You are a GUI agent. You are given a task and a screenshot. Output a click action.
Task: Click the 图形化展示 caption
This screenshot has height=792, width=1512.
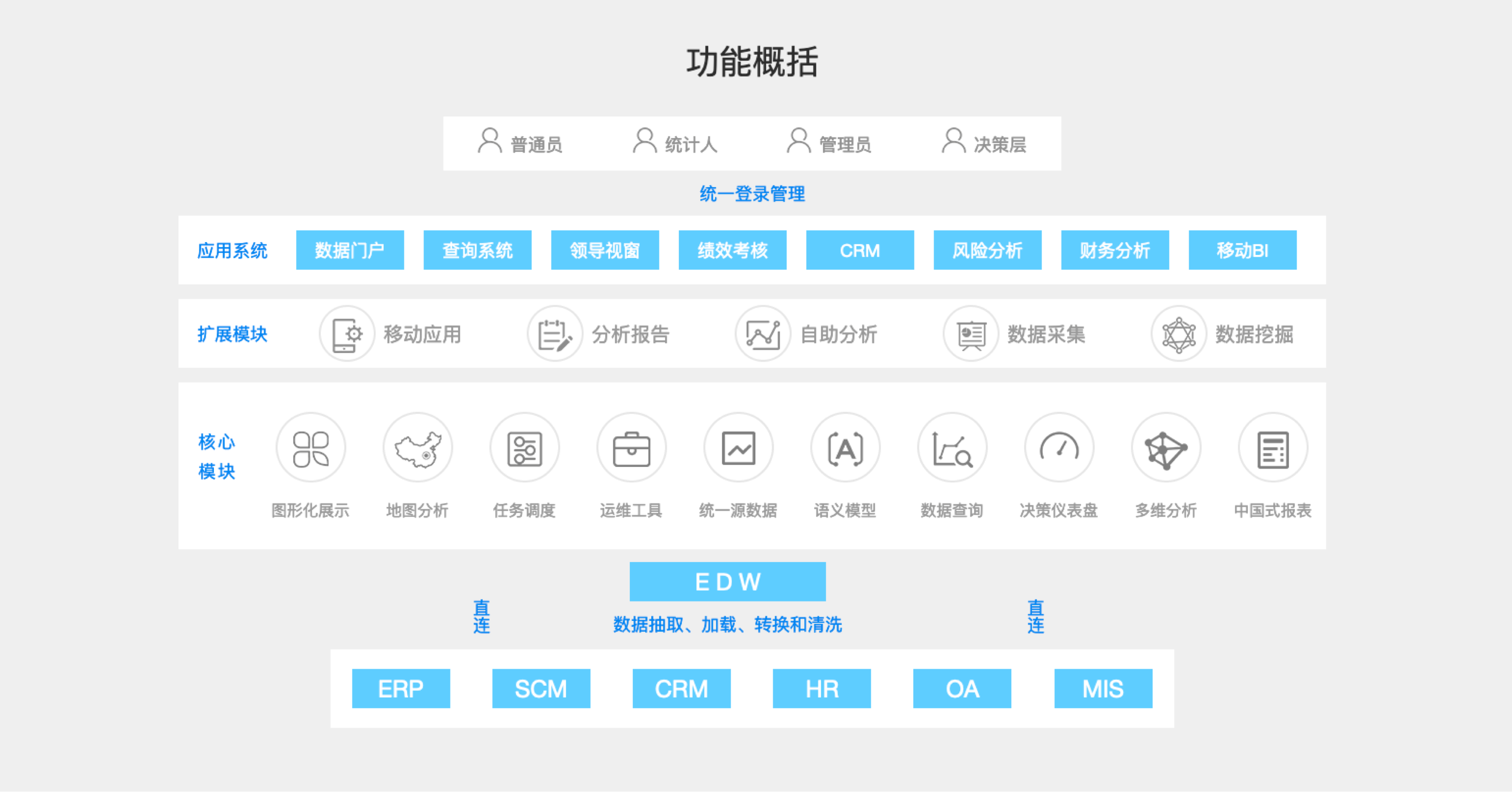[311, 510]
